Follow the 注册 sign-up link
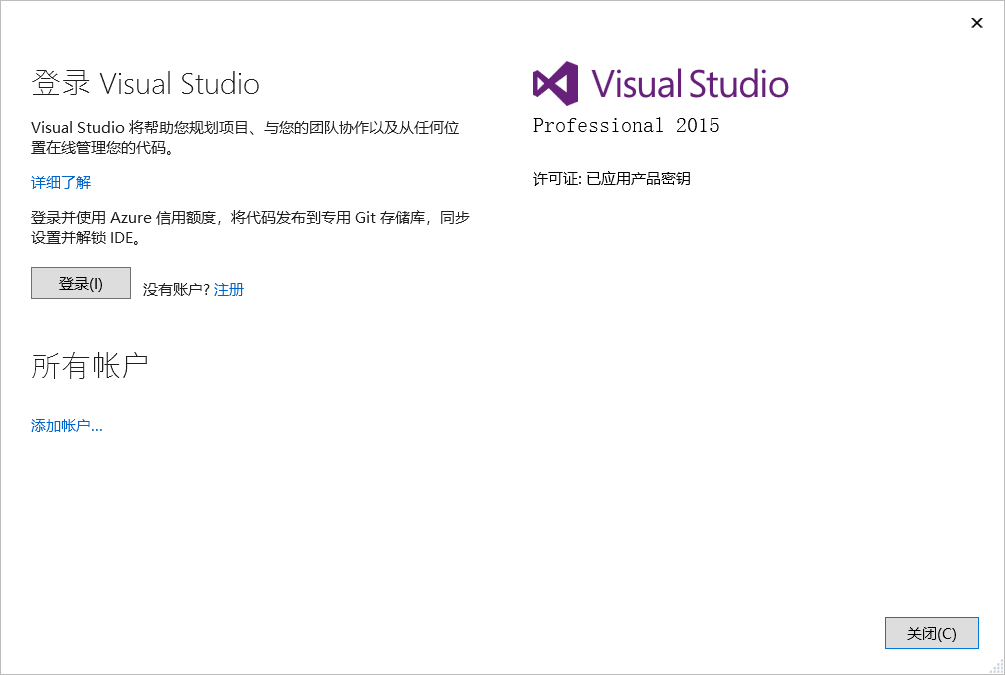This screenshot has width=1005, height=675. coord(229,290)
